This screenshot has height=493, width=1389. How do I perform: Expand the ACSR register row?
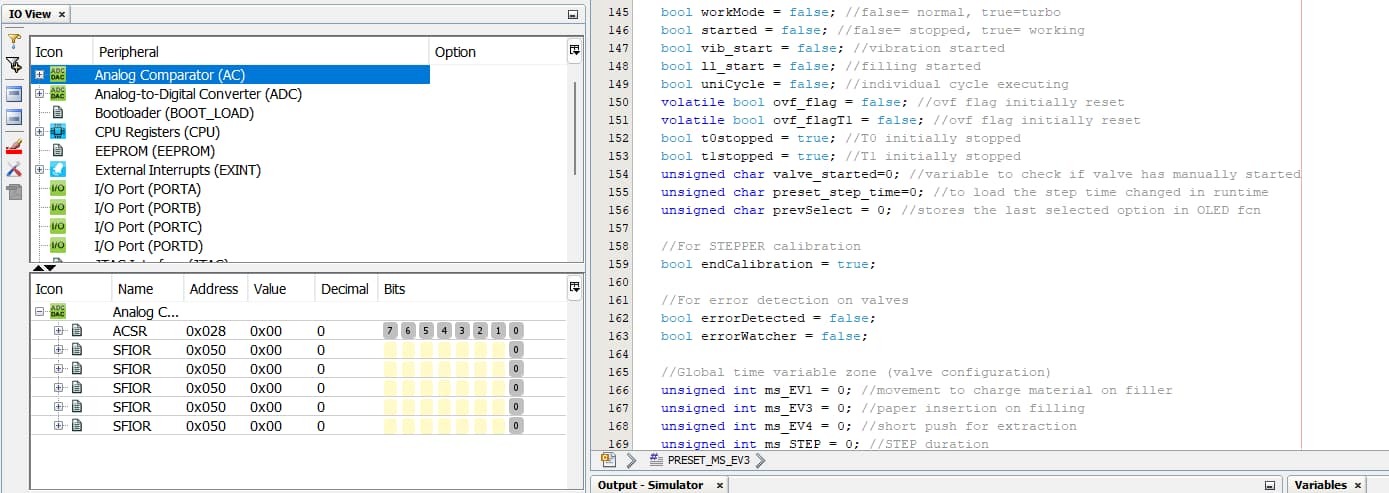click(x=58, y=331)
